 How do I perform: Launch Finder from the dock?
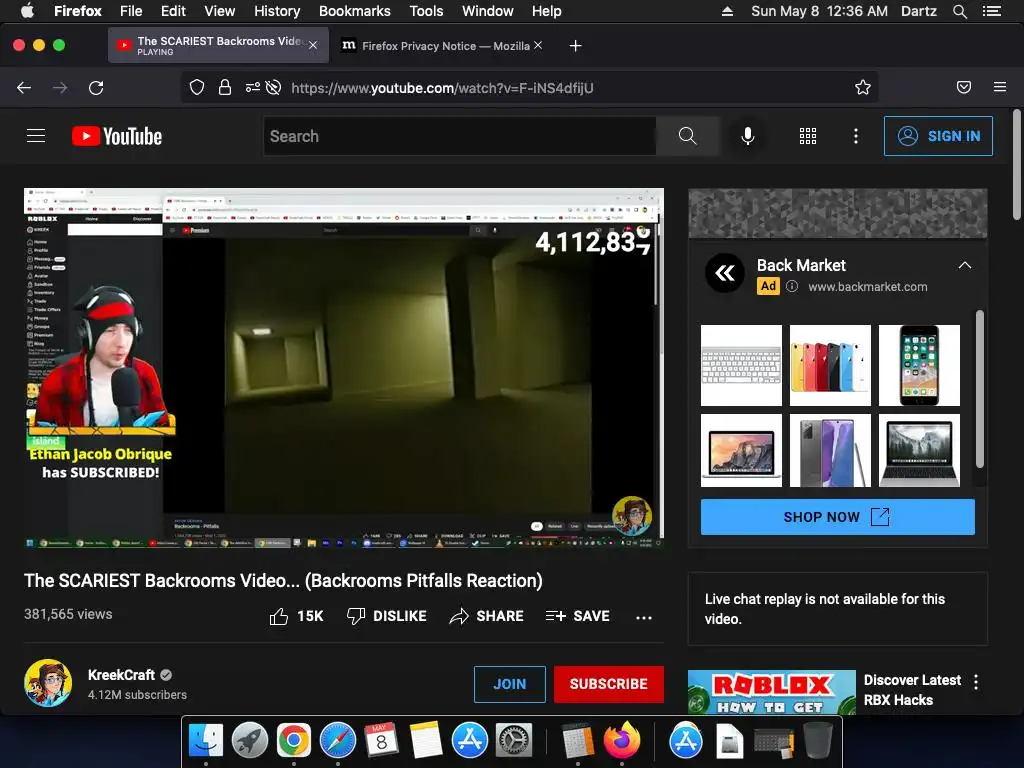click(x=206, y=741)
